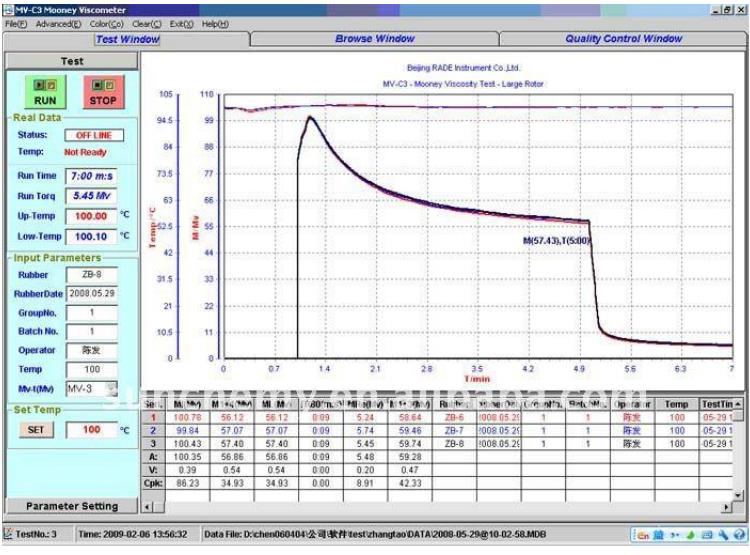Image resolution: width=750 pixels, height=555 pixels.
Task: Open the Color menu
Action: point(106,23)
